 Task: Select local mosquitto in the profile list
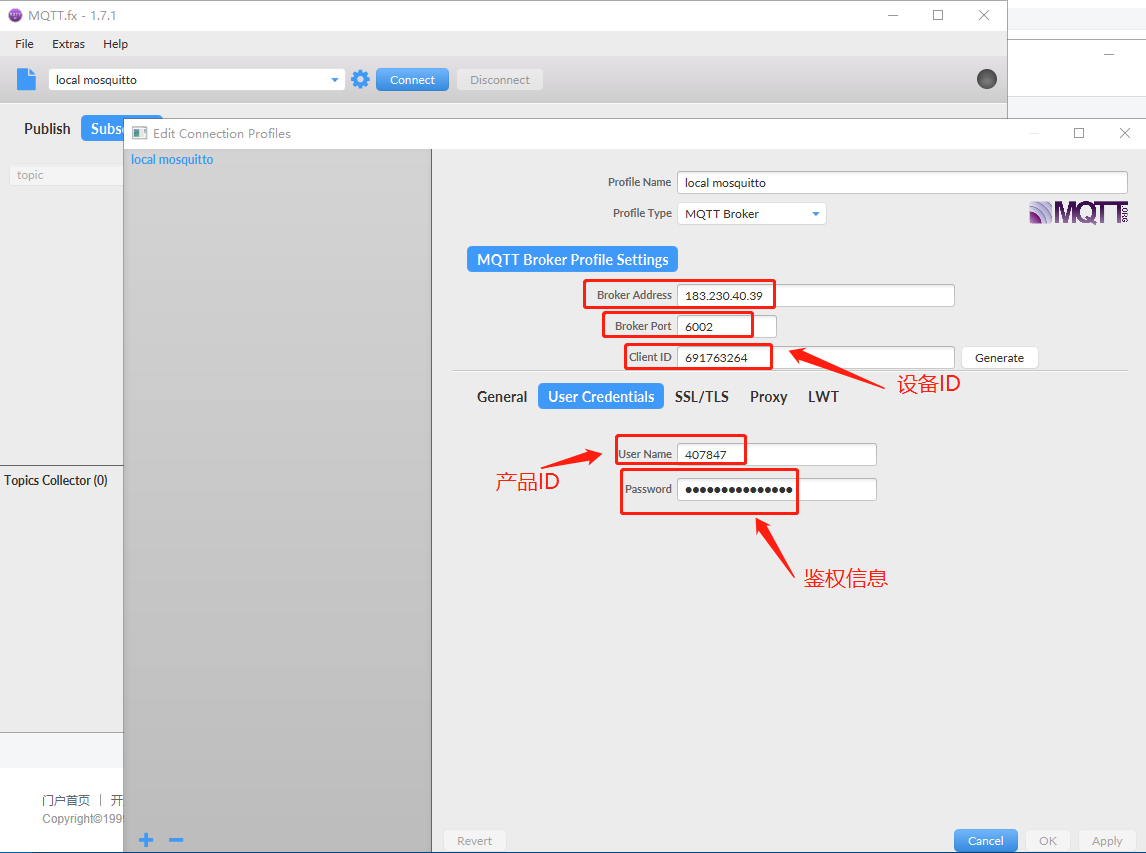tap(172, 160)
